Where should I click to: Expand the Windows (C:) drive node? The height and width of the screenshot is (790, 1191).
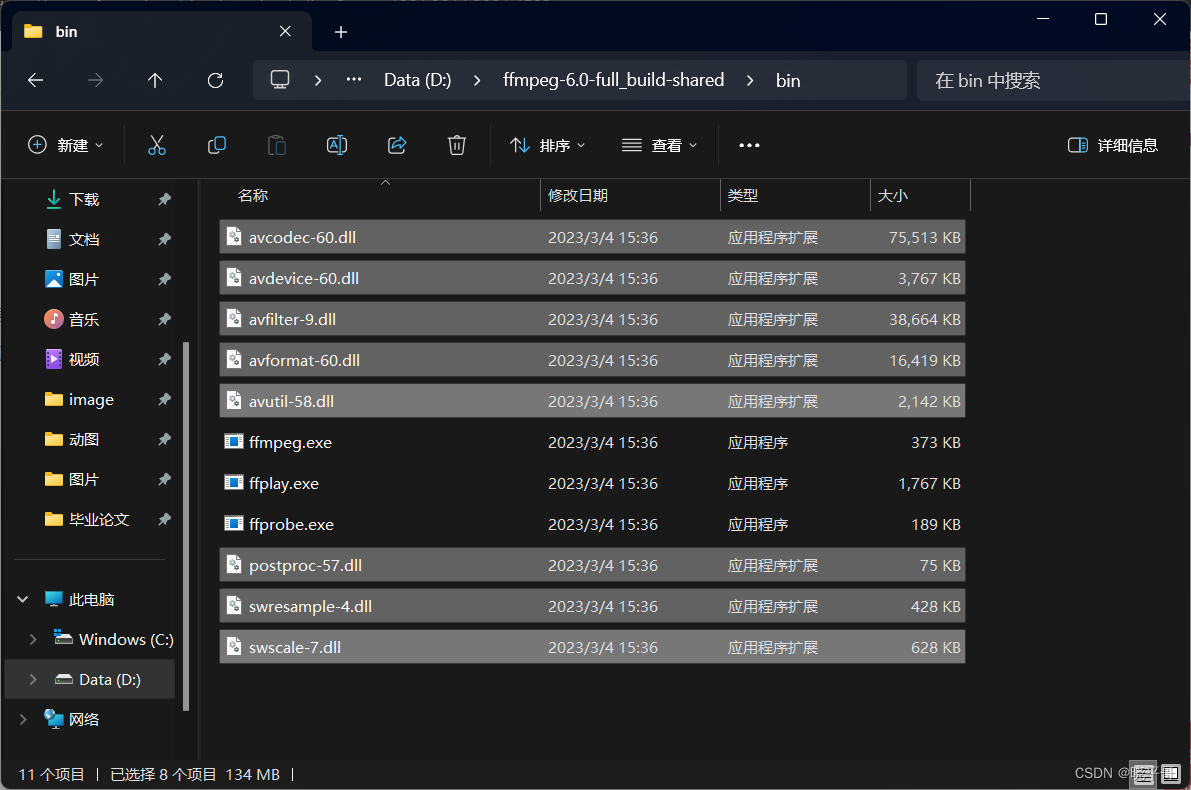tap(33, 640)
